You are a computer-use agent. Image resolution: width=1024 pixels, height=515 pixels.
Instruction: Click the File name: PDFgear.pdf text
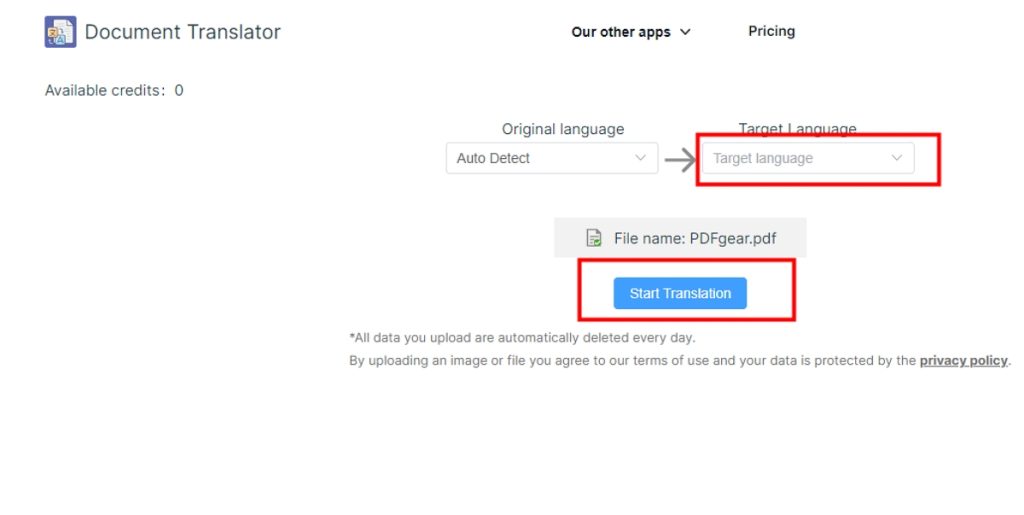(695, 238)
